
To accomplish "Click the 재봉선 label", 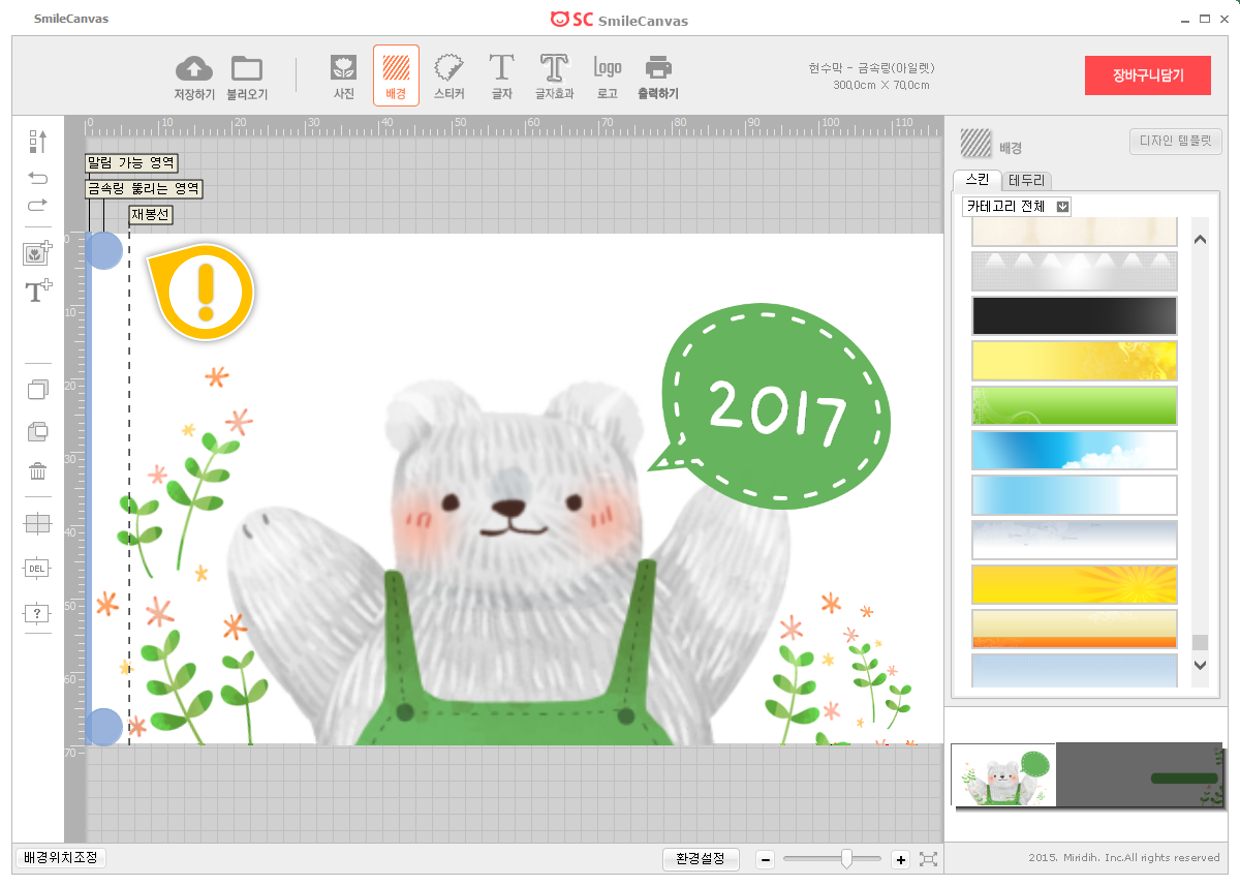I will (151, 215).
